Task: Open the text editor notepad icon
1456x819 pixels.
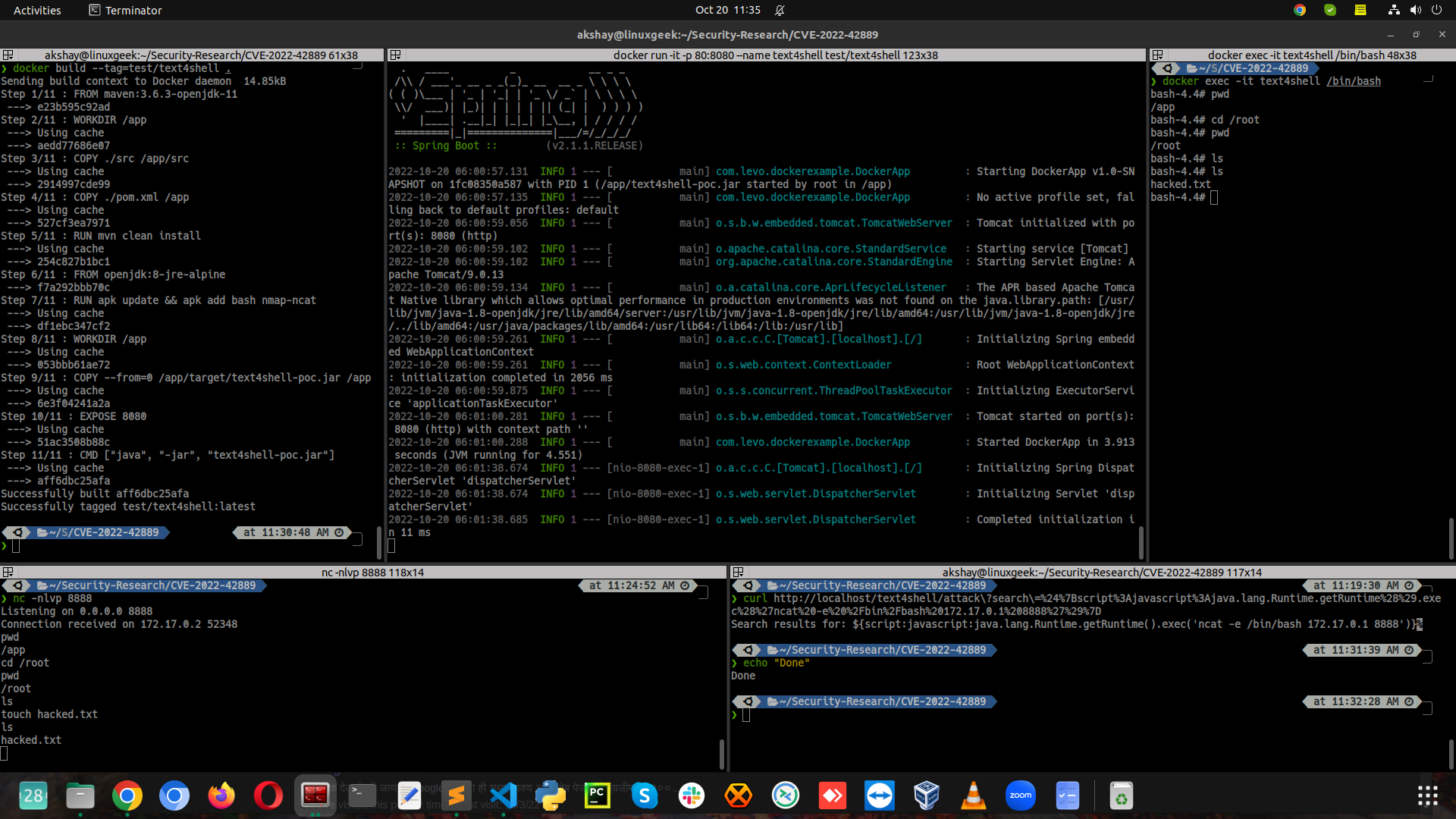Action: (x=409, y=795)
